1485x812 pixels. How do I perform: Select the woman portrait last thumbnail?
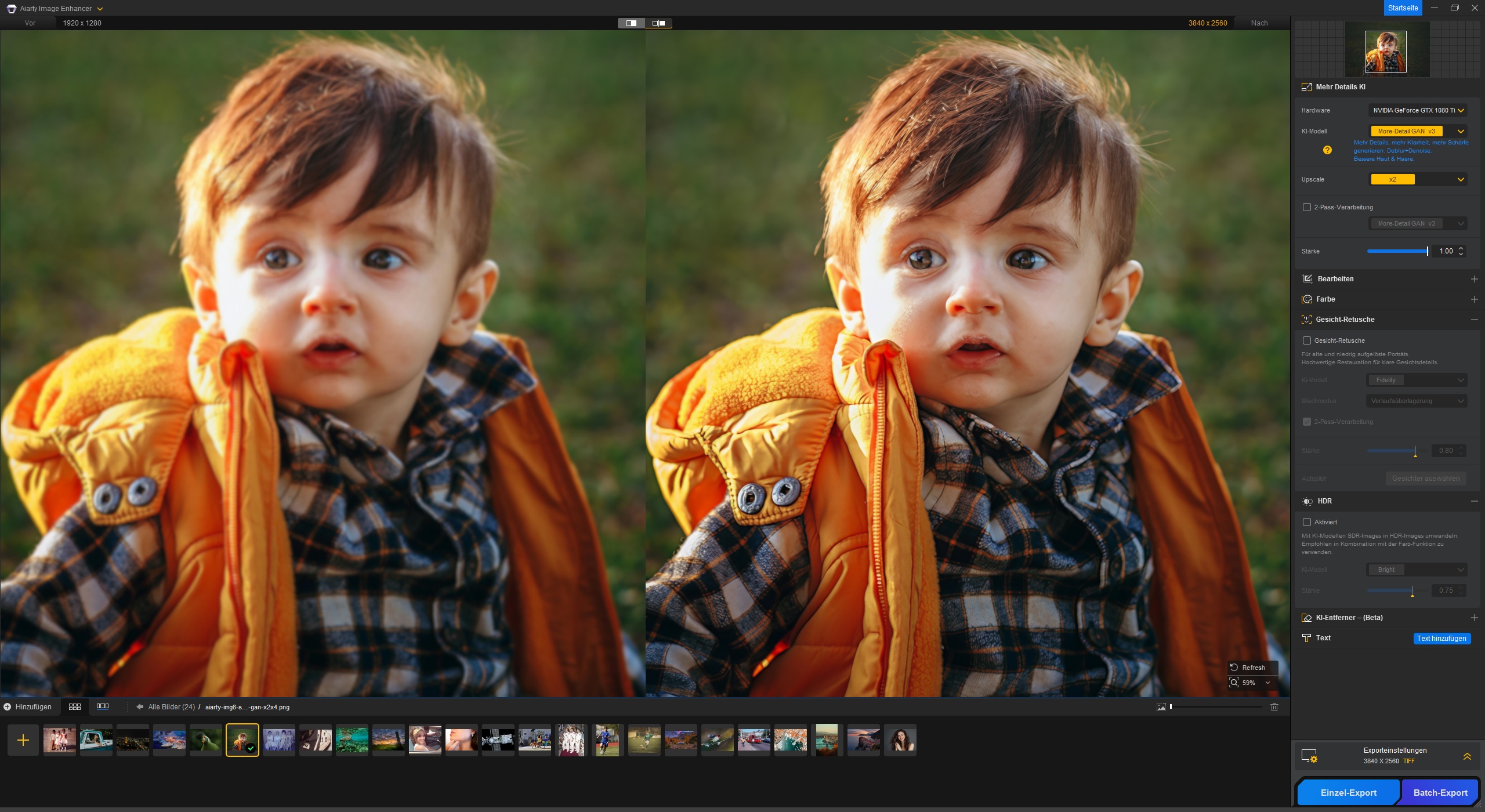point(900,740)
